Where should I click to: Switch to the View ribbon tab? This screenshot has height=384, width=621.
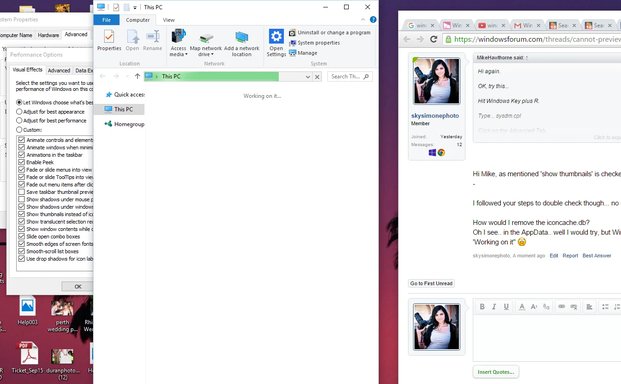click(168, 20)
